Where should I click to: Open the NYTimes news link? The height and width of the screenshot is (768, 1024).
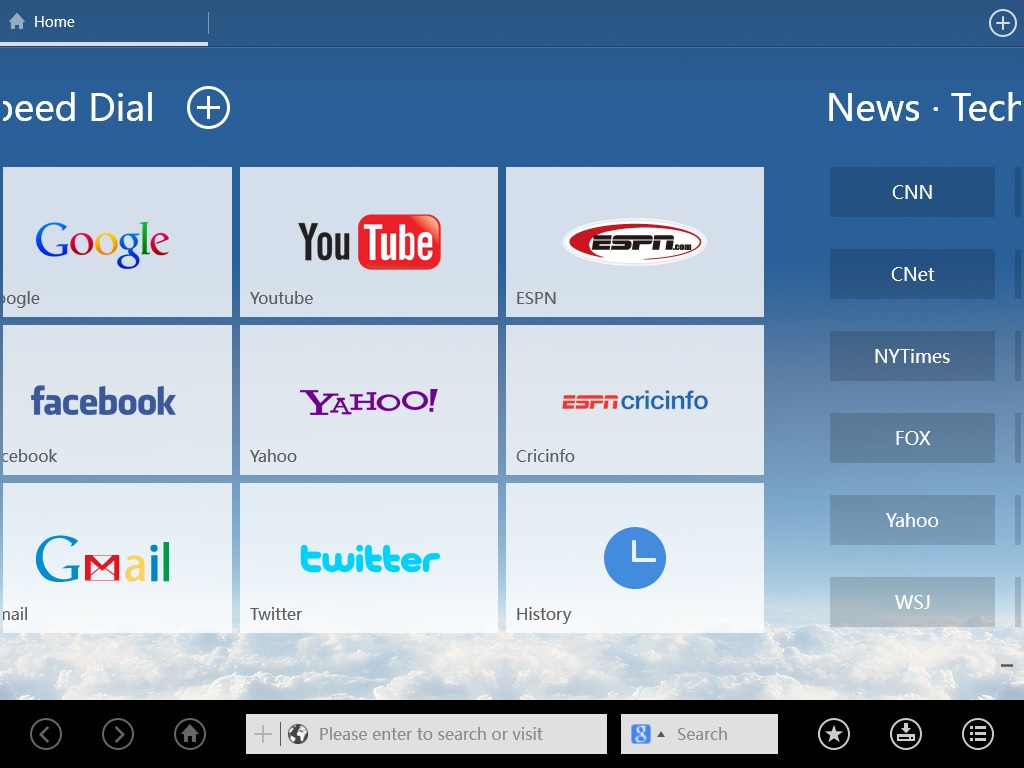tap(912, 356)
